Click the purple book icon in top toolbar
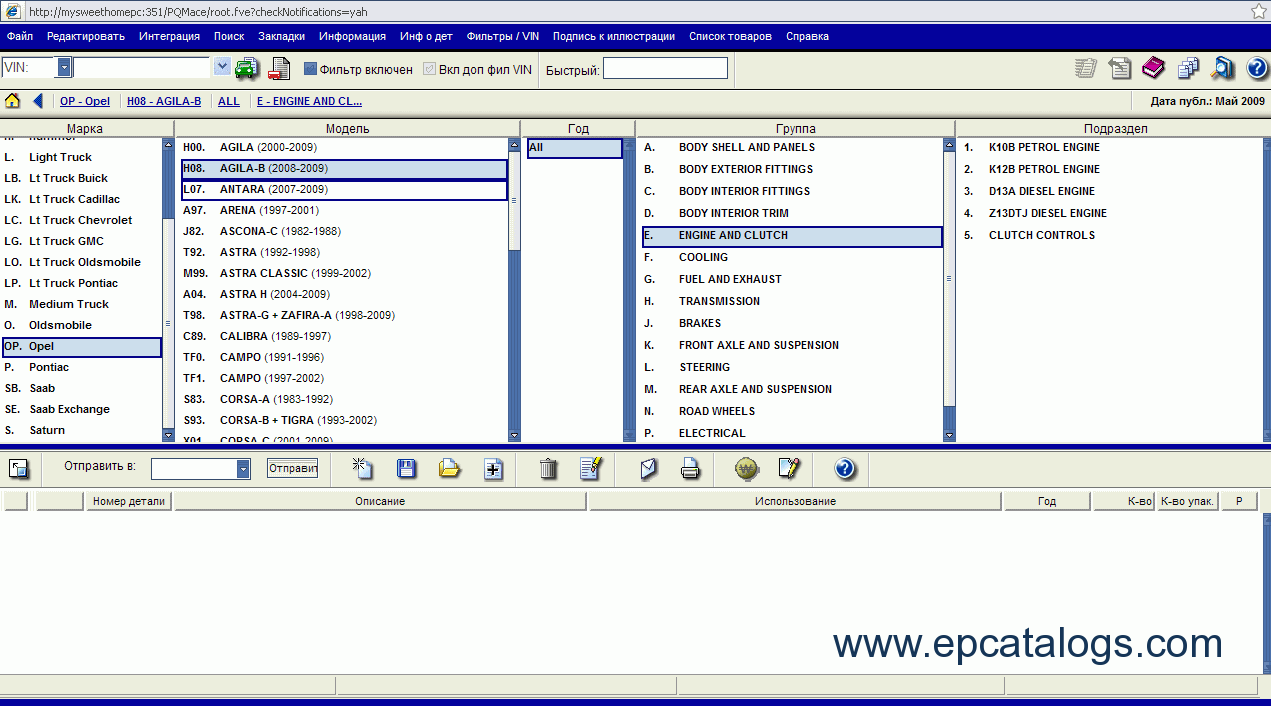 tap(1153, 68)
